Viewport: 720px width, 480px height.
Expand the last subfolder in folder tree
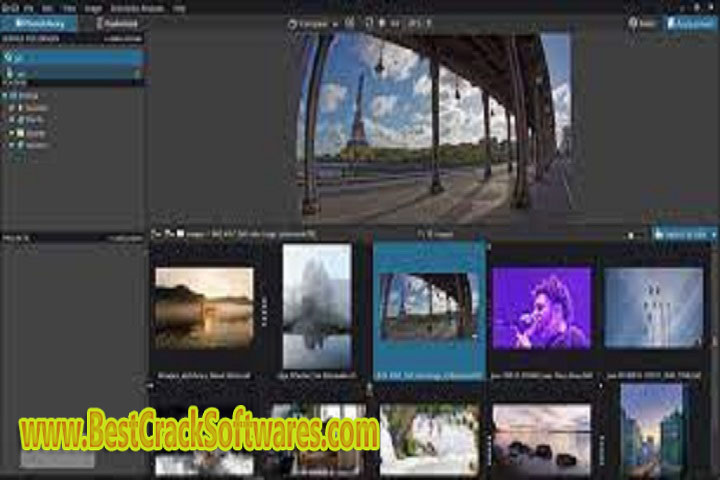point(12,145)
